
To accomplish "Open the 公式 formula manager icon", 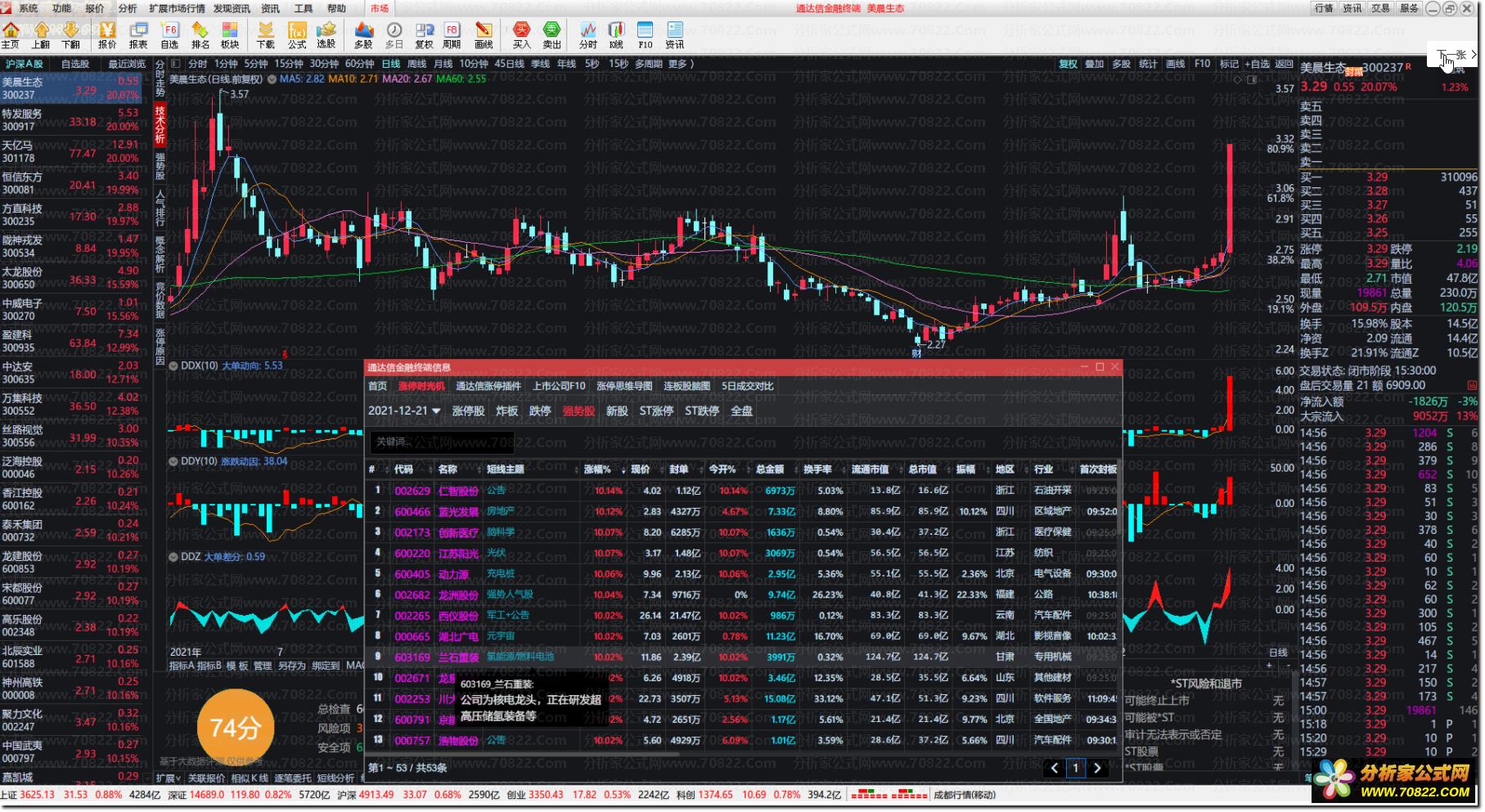I will (297, 35).
